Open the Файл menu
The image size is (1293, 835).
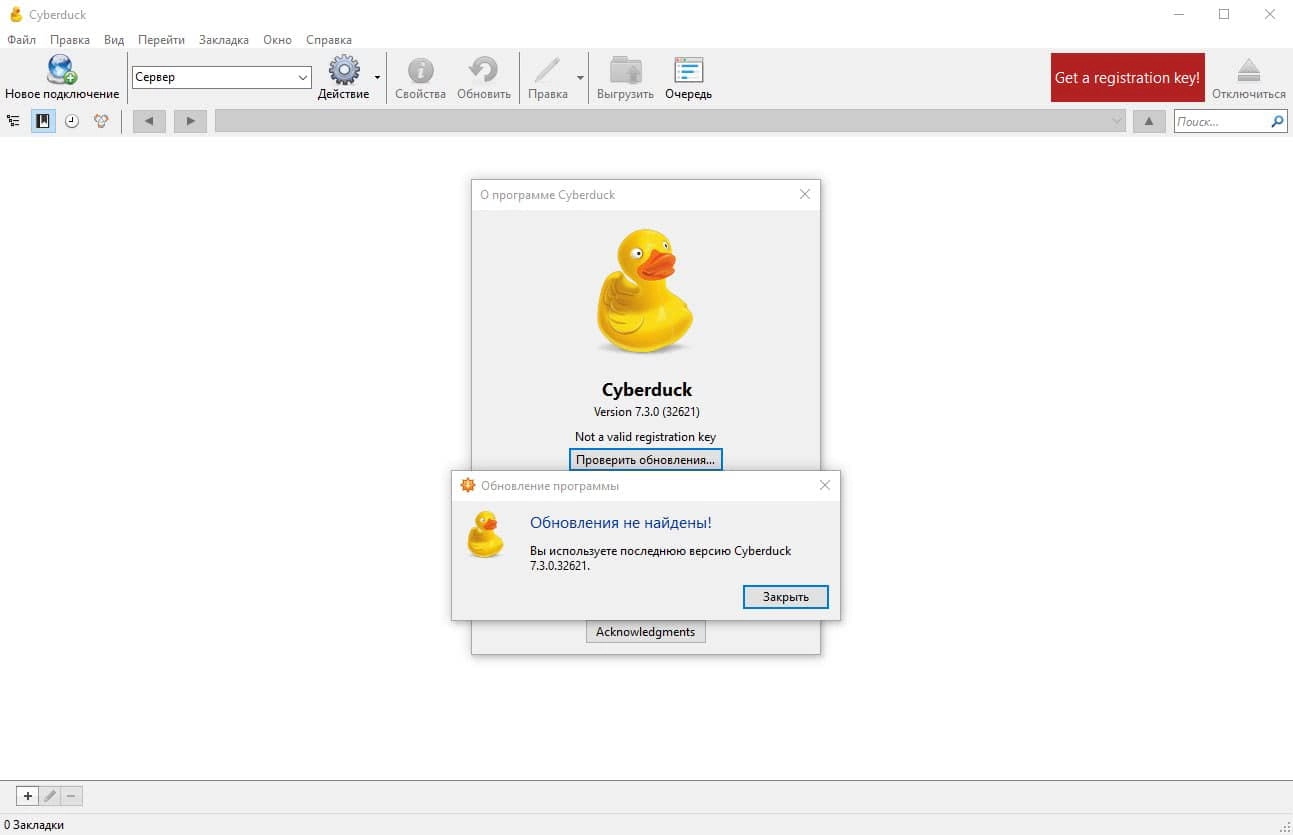(x=21, y=40)
